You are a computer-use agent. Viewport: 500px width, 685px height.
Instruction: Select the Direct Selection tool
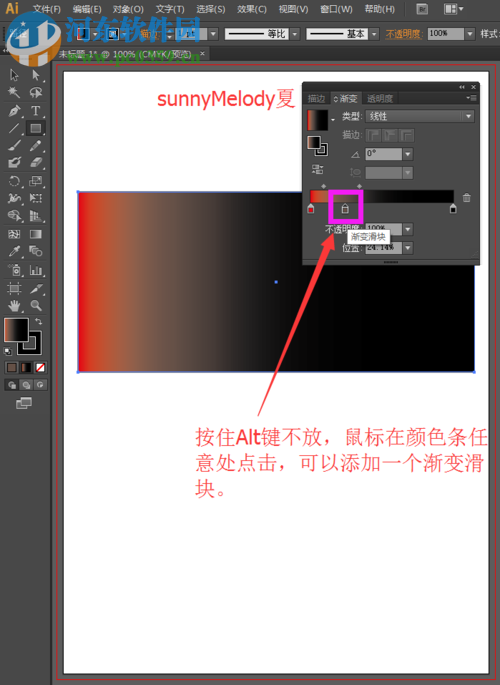tap(36, 75)
